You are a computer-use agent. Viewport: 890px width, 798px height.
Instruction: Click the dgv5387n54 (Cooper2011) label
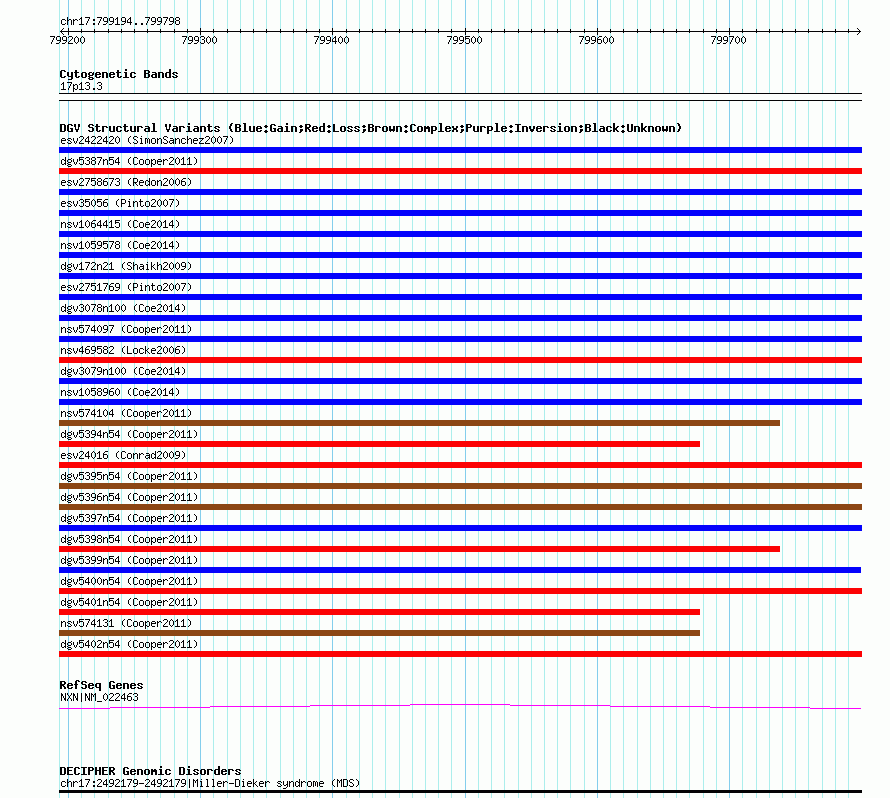point(129,161)
